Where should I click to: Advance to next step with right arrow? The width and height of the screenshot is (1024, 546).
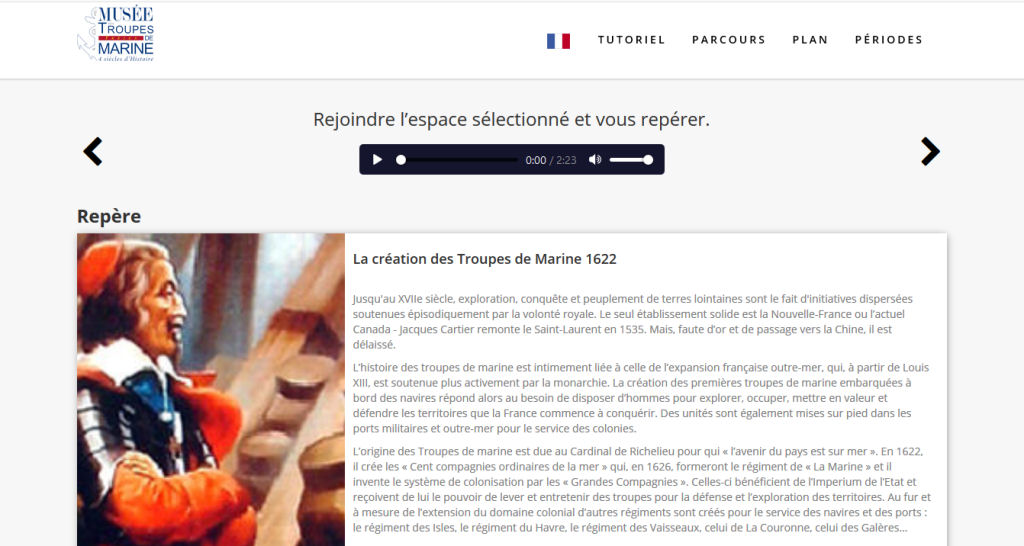pyautogui.click(x=930, y=152)
